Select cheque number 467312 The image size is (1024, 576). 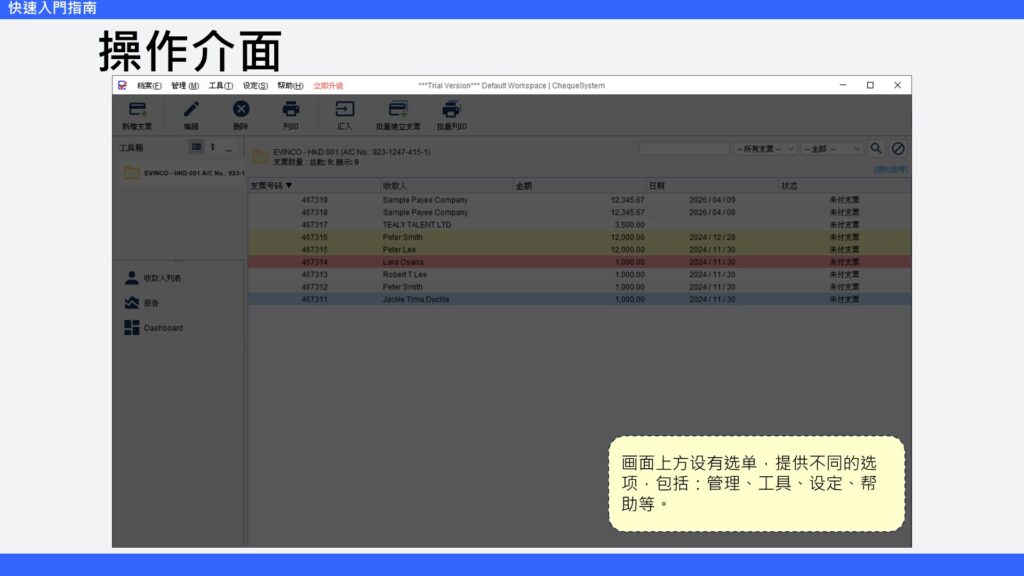tap(314, 287)
